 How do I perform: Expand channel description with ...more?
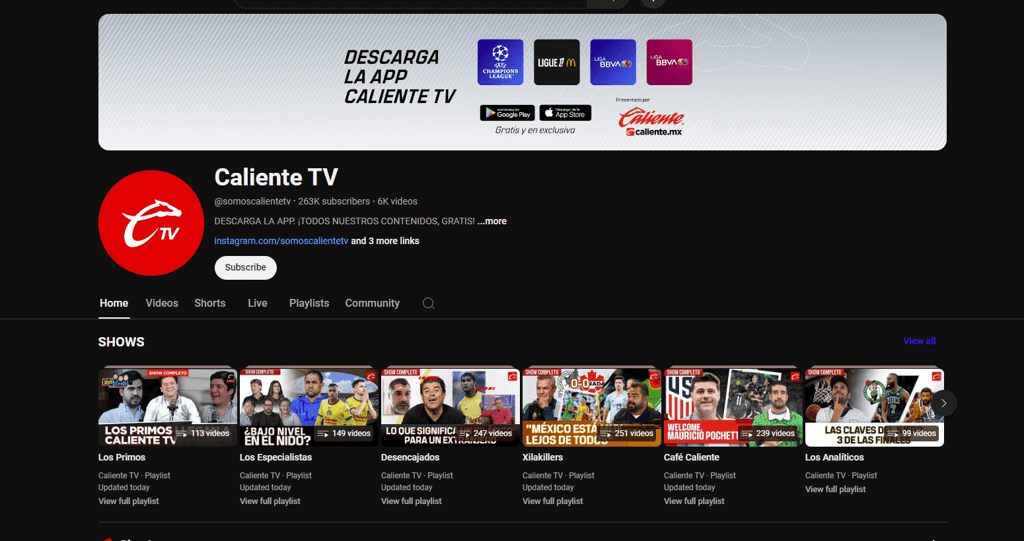492,221
